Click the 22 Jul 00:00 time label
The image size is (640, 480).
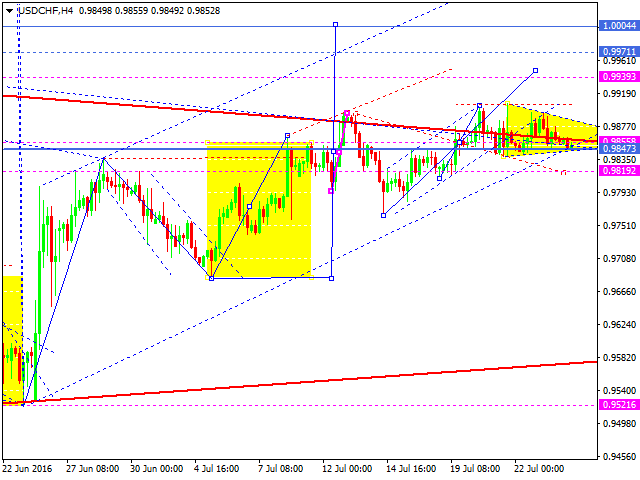click(x=539, y=469)
